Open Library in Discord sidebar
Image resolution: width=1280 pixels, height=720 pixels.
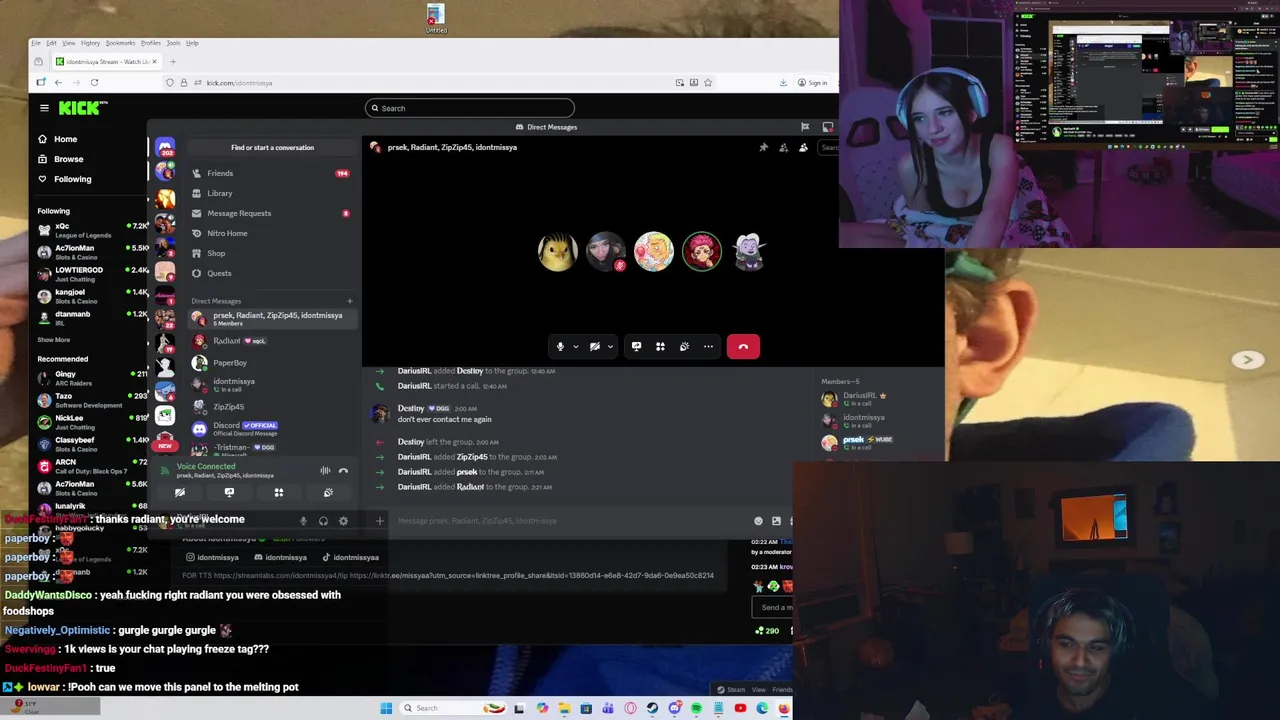[x=271, y=193]
